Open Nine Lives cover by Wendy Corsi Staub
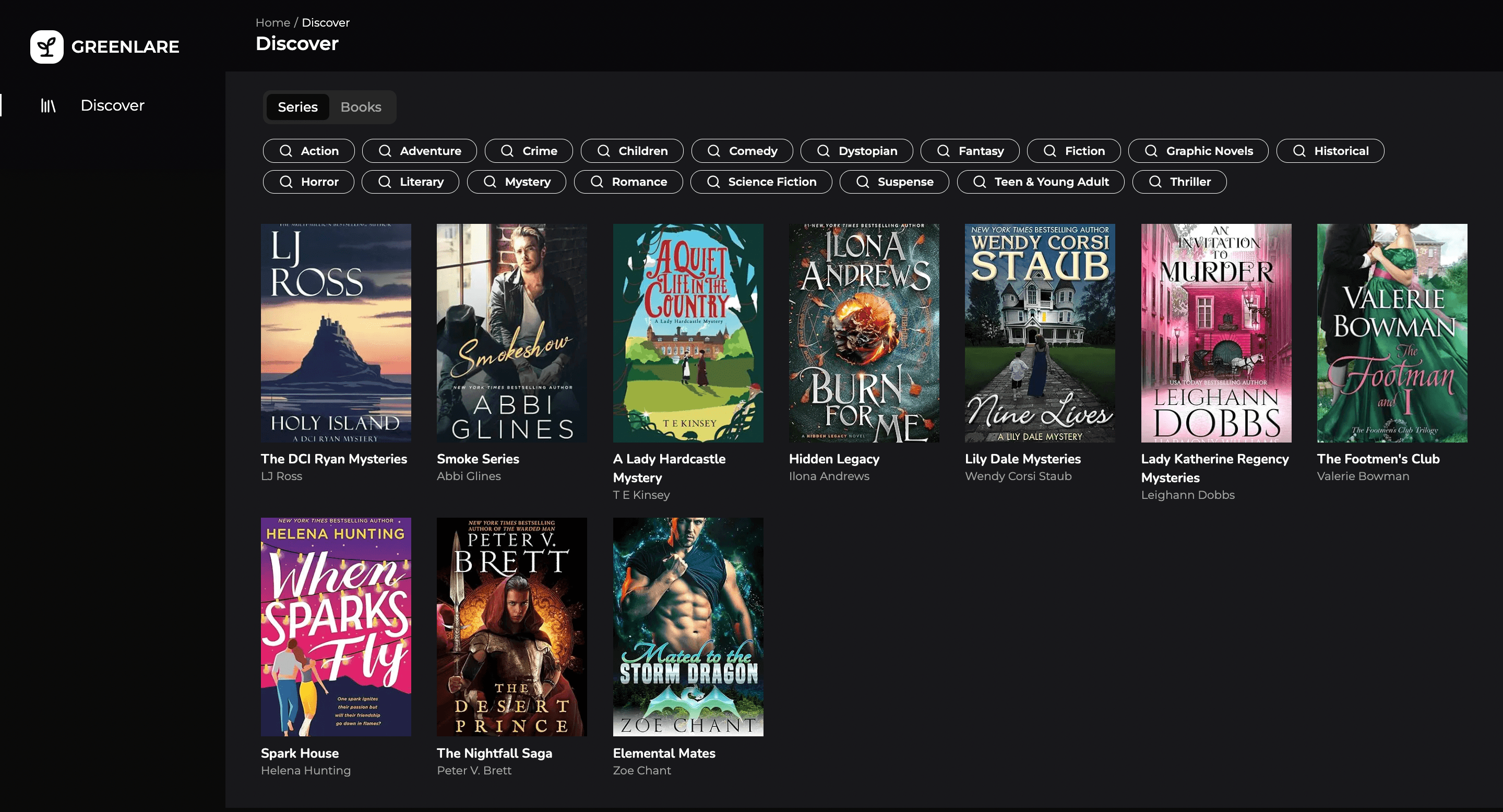Viewport: 1503px width, 812px height. [1040, 333]
